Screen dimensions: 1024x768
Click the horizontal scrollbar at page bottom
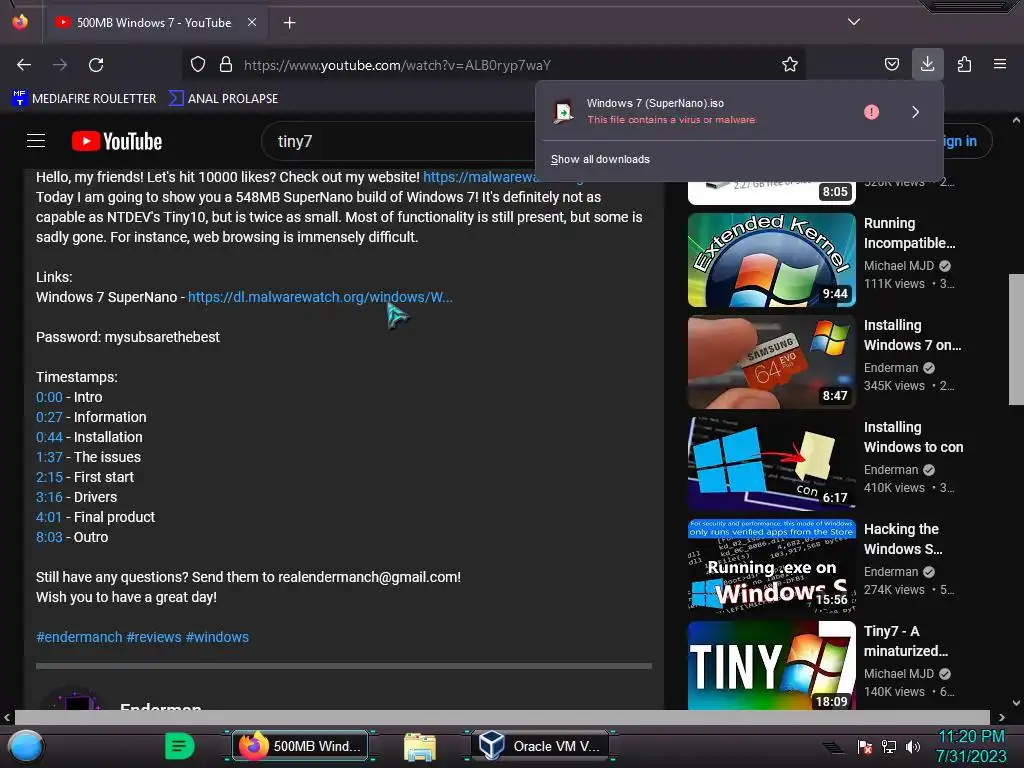point(503,717)
